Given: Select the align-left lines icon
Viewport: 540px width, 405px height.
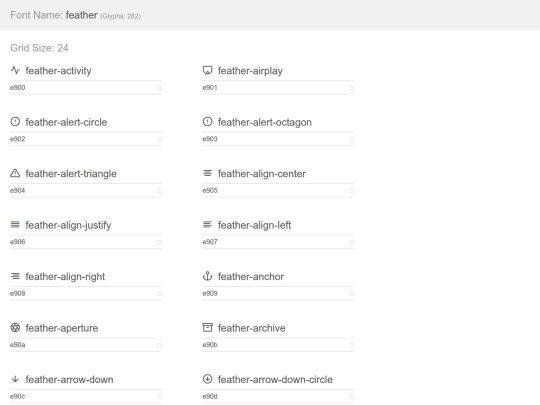Looking at the screenshot, I should click(207, 225).
